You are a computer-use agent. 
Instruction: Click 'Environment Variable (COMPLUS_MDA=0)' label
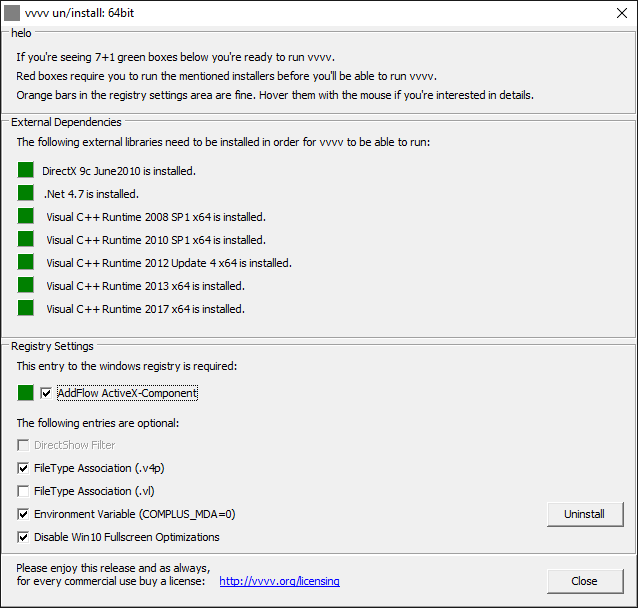click(135, 514)
